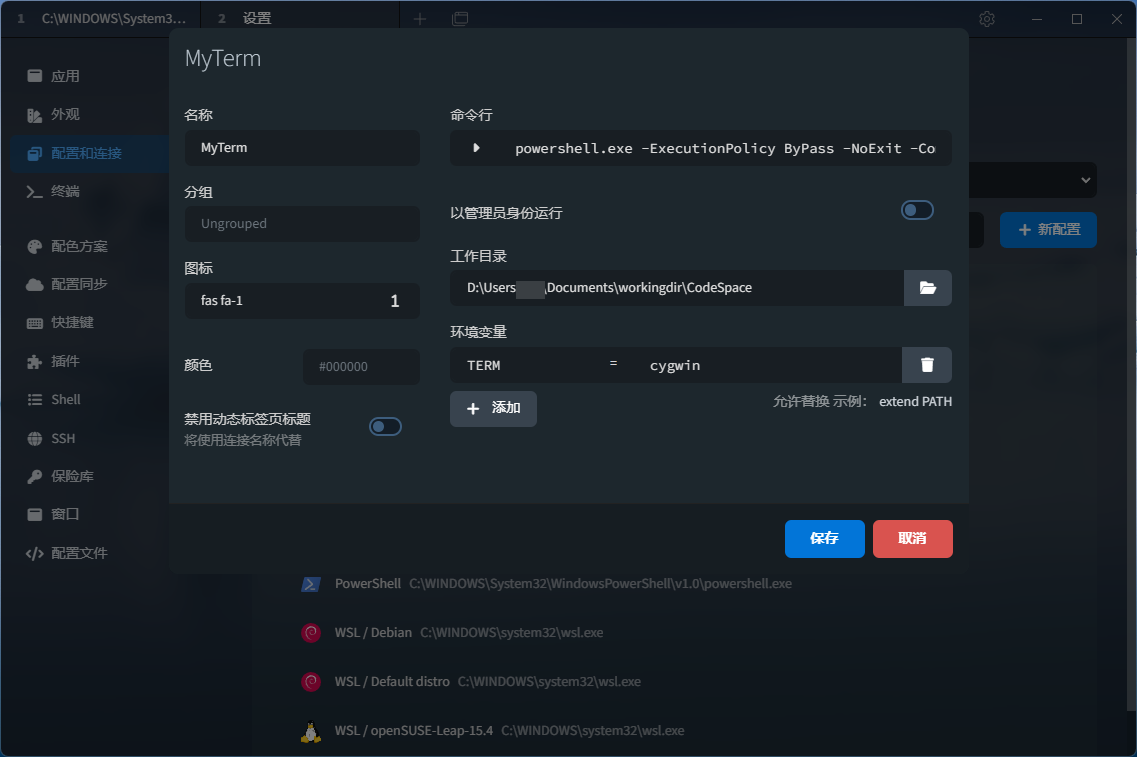This screenshot has height=757, width=1137.
Task: Click the 图标 fas fa-1 field
Action: point(302,301)
